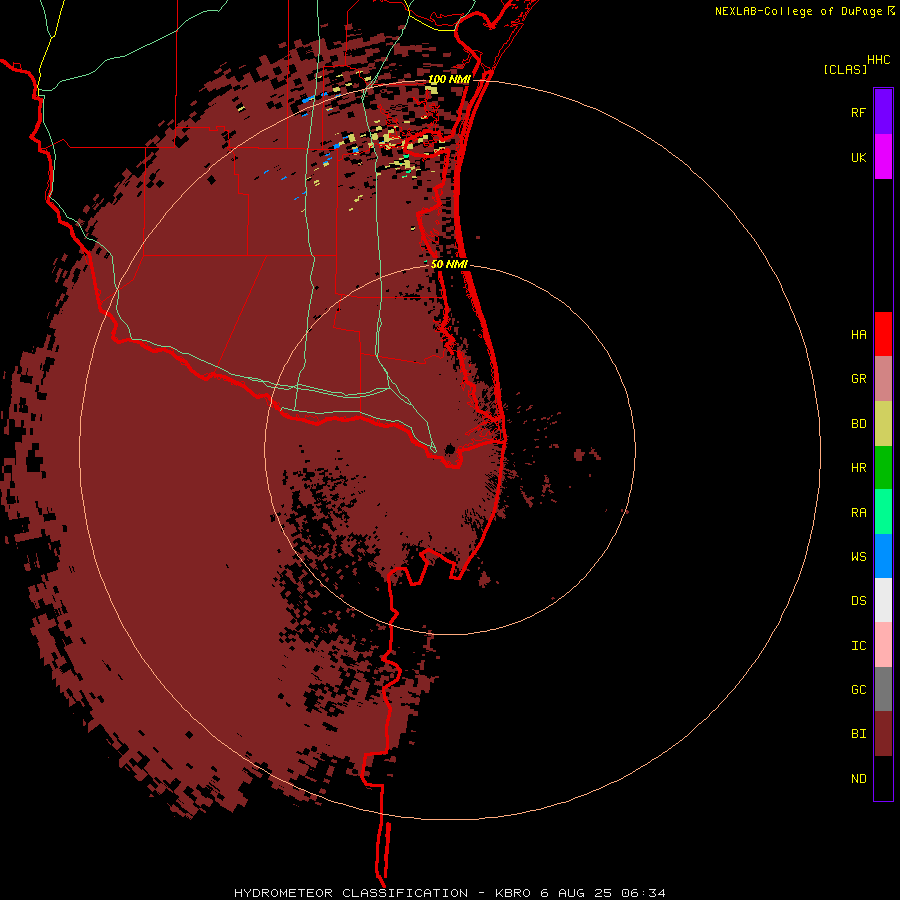Image resolution: width=900 pixels, height=900 pixels.
Task: Click the 'RA' legend label
Action: point(858,512)
